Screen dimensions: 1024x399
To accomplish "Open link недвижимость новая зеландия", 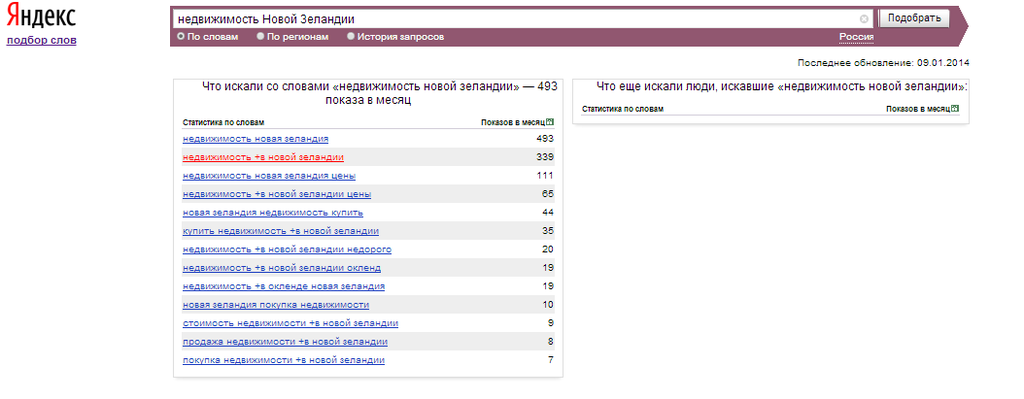I will [x=255, y=139].
